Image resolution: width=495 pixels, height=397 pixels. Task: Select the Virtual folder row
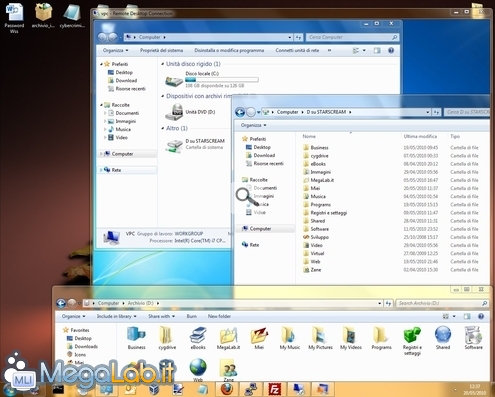click(x=391, y=254)
